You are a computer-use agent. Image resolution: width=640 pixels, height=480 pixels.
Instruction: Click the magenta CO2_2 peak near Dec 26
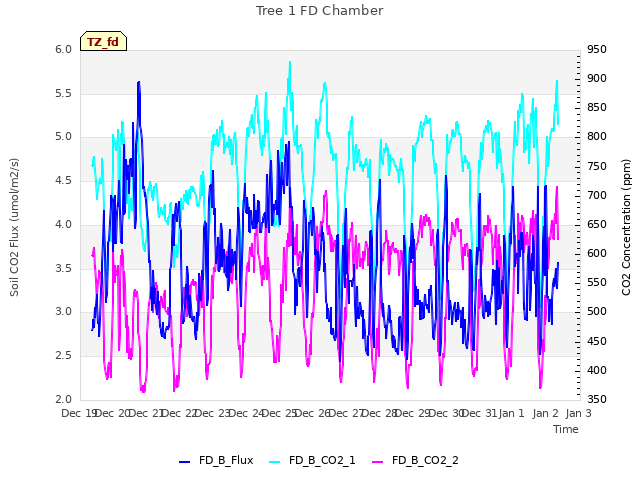[x=326, y=191]
